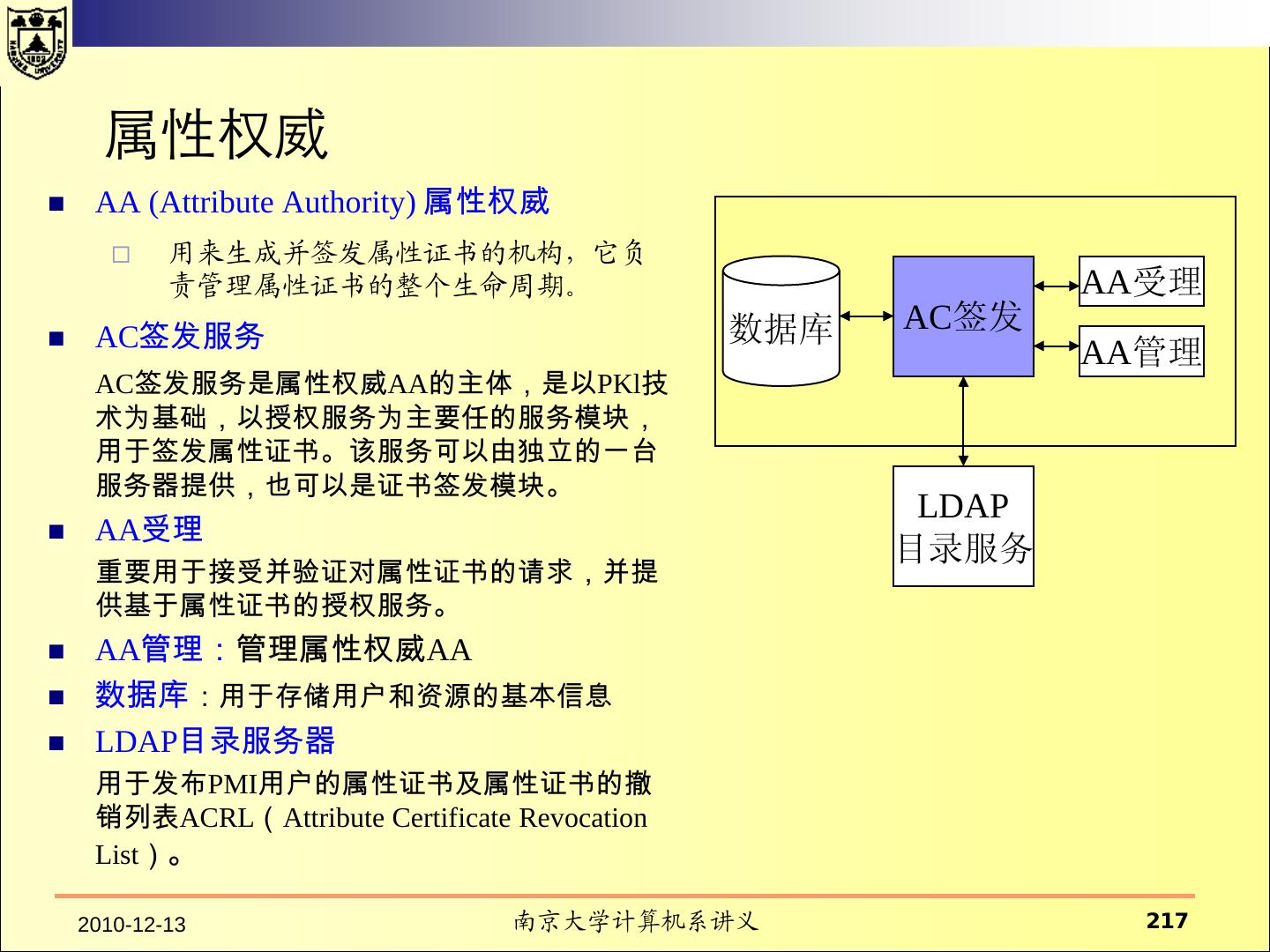Select the heading AA (Attribute Authority) 属性权威
This screenshot has width=1270, height=952.
pyautogui.click(x=322, y=203)
